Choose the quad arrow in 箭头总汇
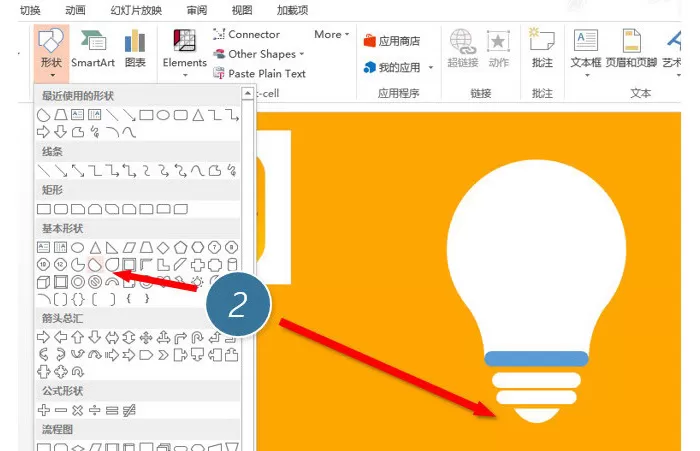The width and height of the screenshot is (700, 451). (146, 338)
